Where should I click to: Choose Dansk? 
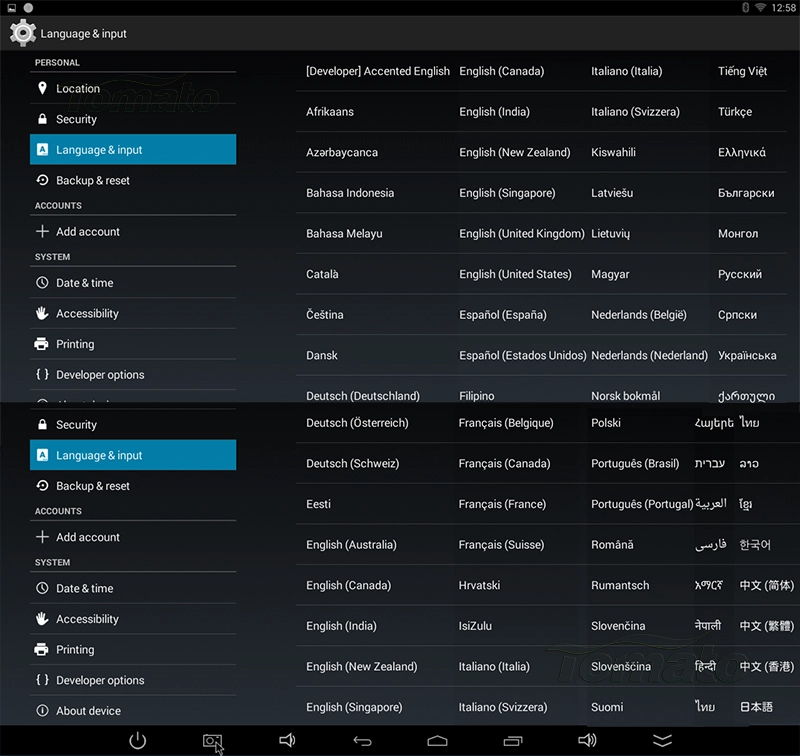pyautogui.click(x=321, y=356)
